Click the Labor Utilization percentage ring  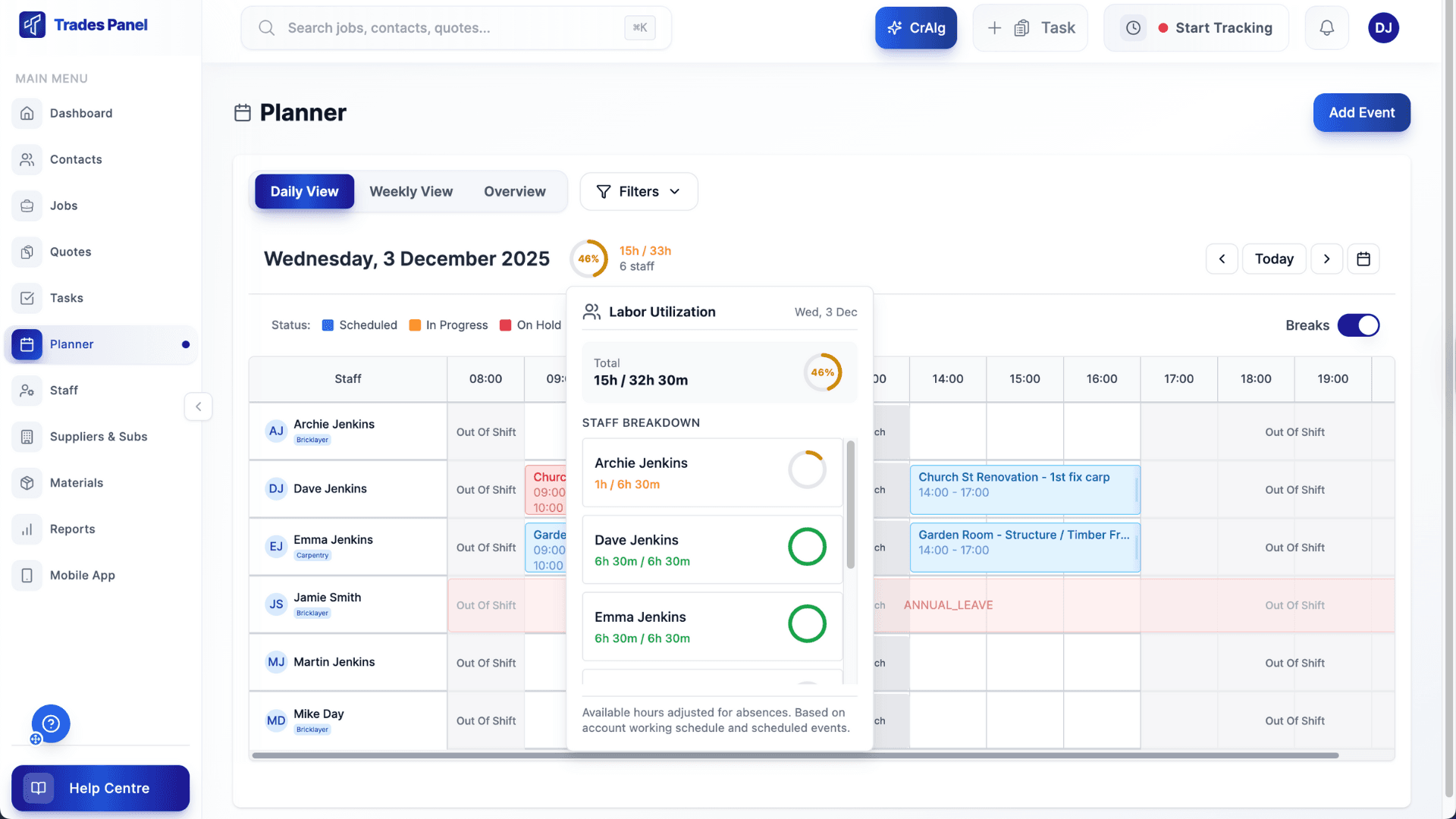click(x=589, y=259)
